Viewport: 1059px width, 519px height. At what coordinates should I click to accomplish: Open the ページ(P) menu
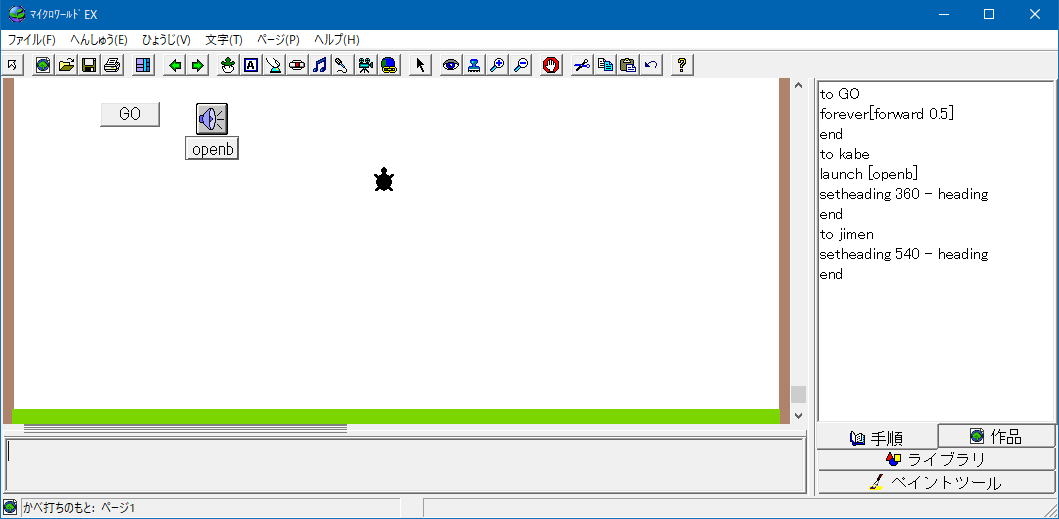coord(278,40)
